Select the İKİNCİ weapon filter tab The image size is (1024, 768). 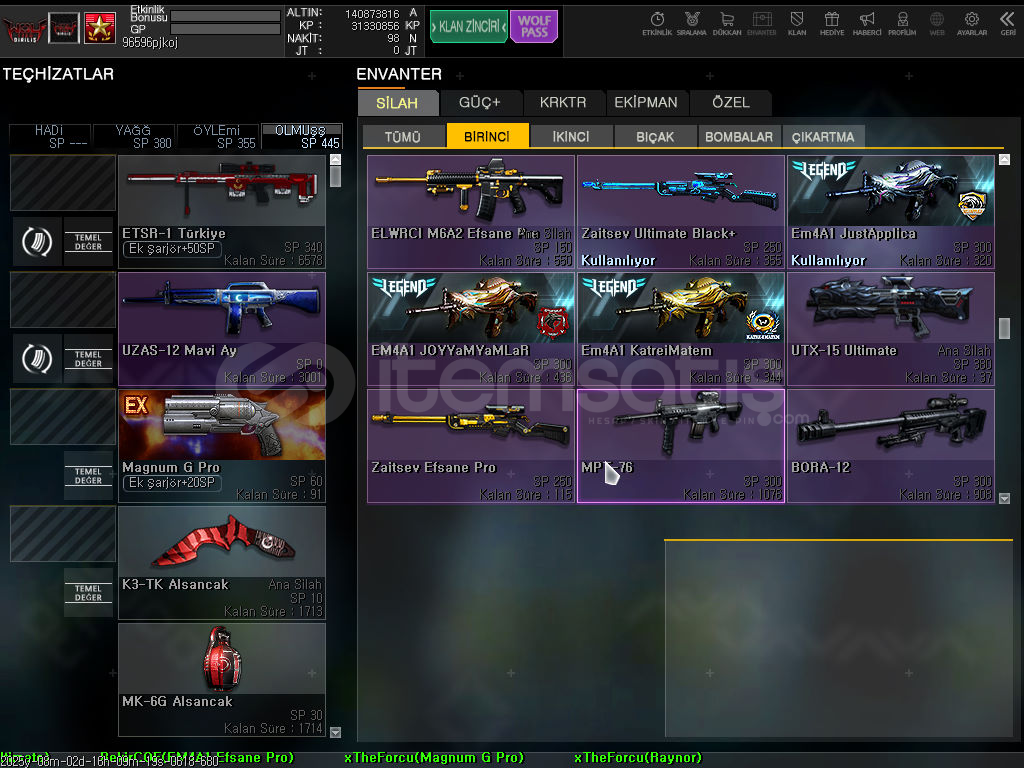click(571, 136)
